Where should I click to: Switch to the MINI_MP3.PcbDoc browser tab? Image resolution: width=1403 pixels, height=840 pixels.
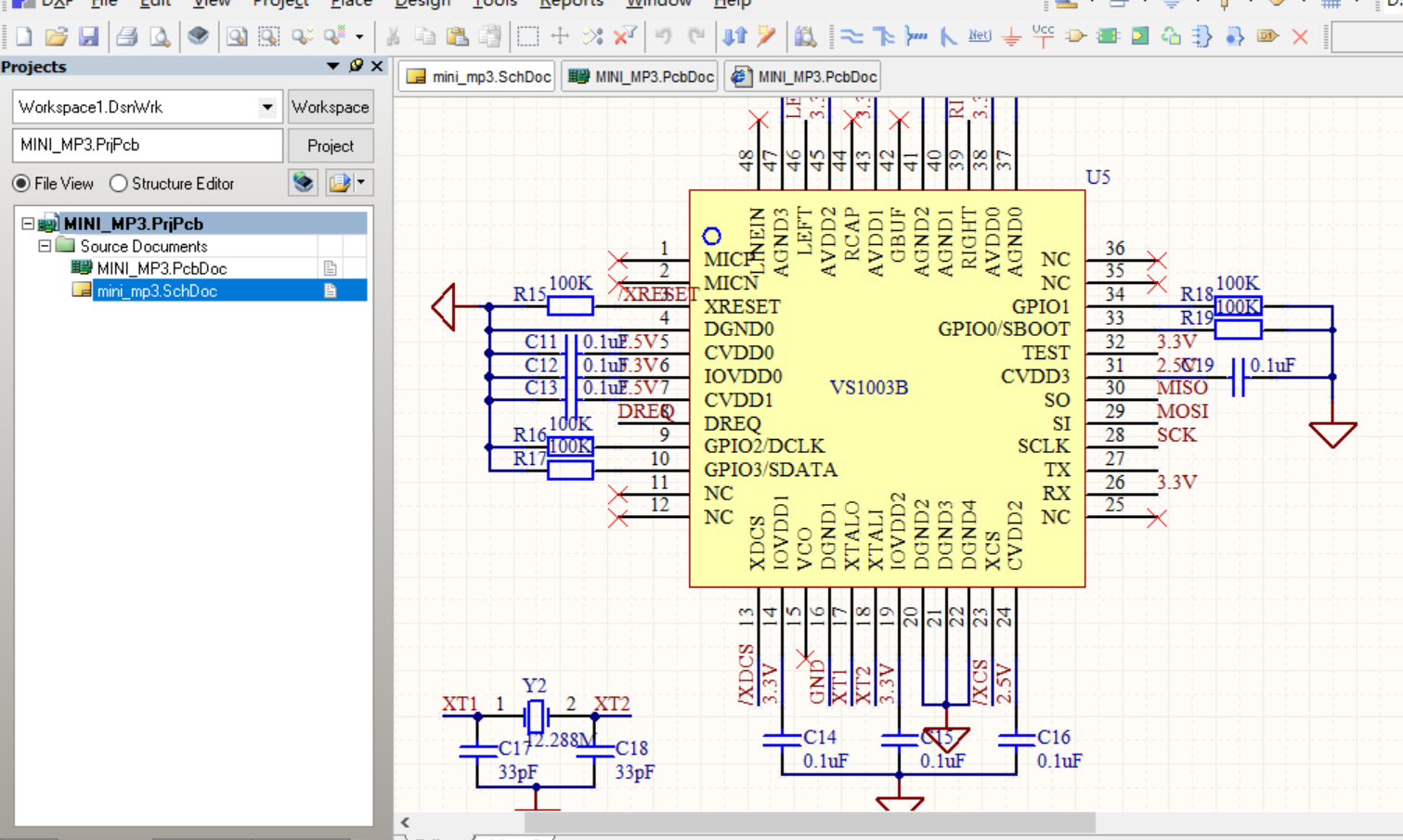tap(803, 77)
